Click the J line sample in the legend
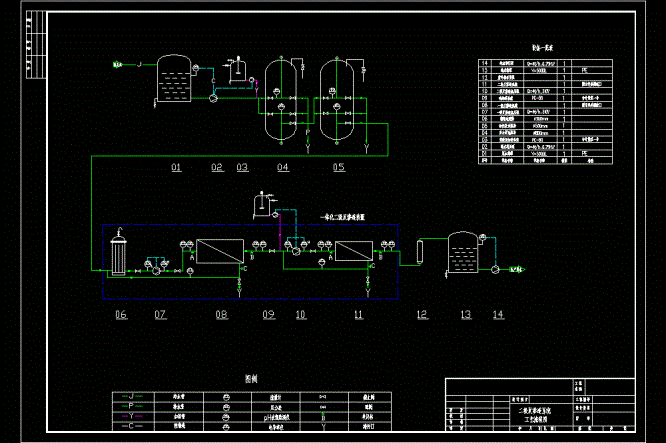The image size is (666, 443). pos(133,396)
